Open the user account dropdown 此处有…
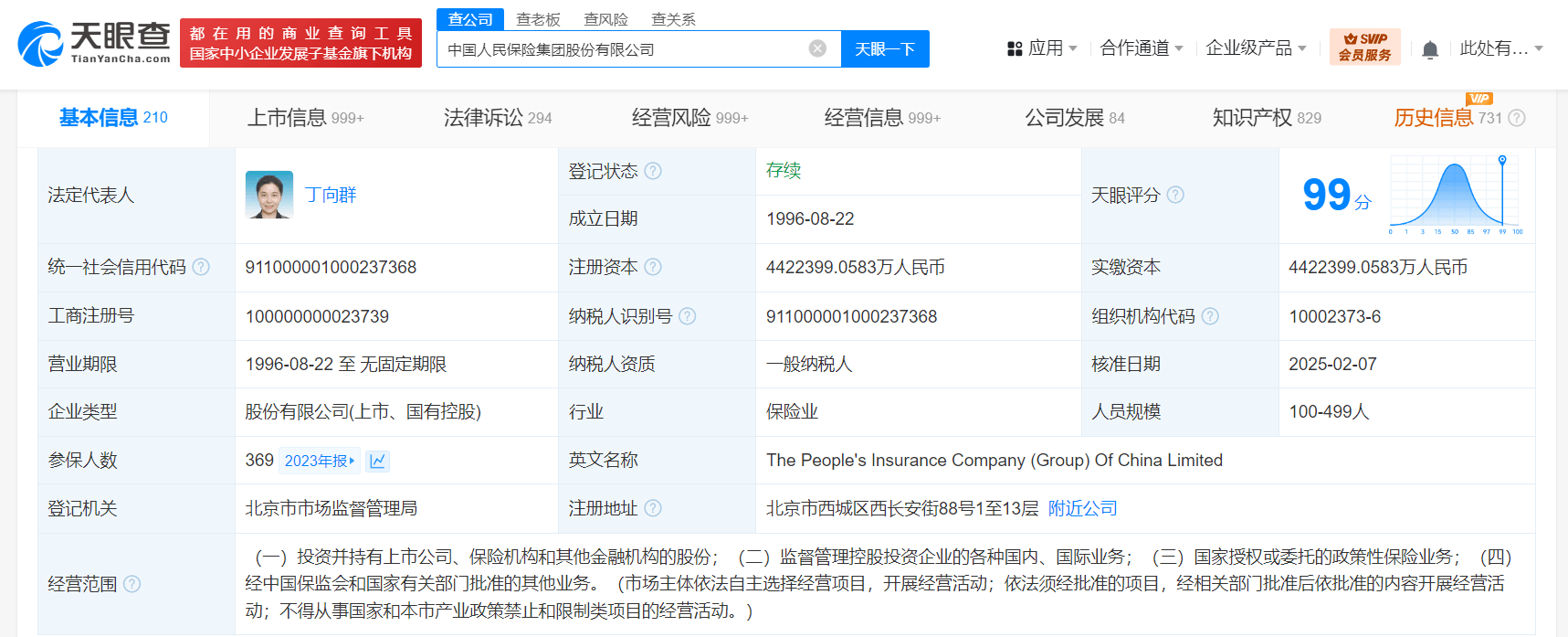 tap(1501, 48)
